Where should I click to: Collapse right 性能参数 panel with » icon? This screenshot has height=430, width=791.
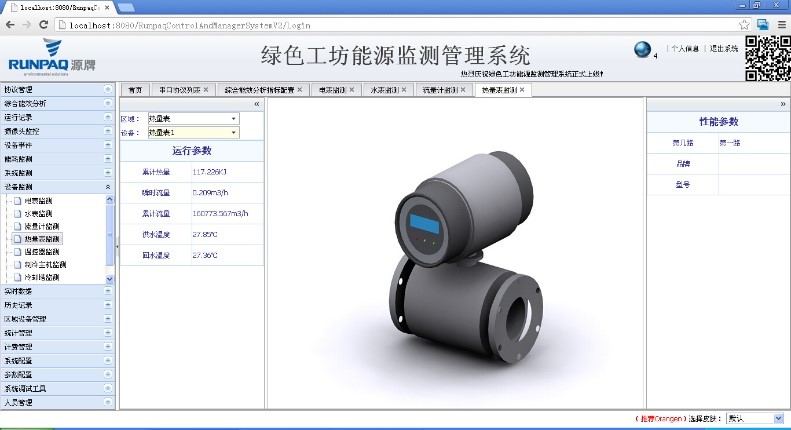coord(782,104)
